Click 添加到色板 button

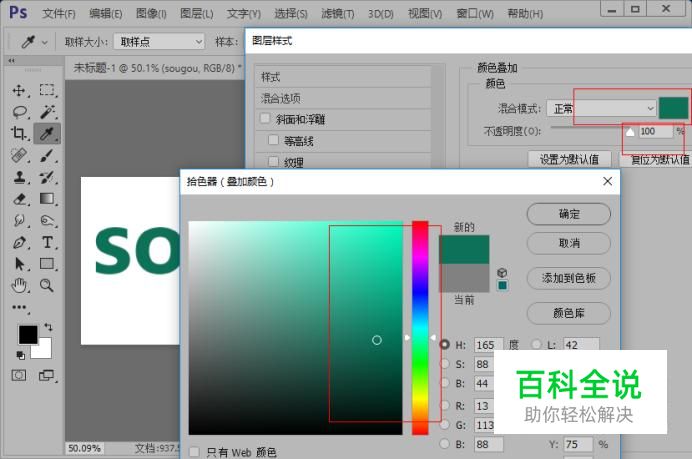568,278
